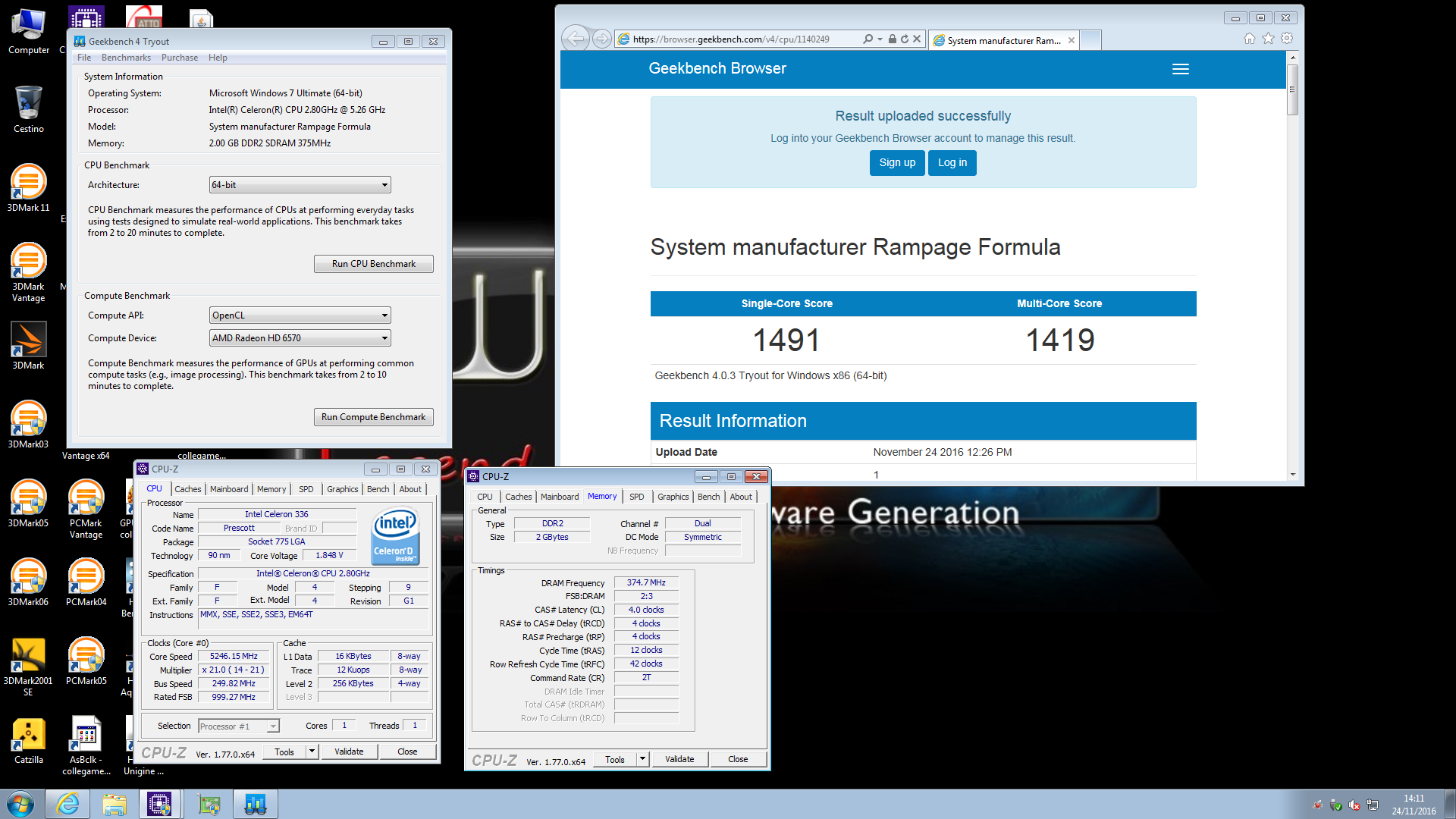Launch PCMark Vantage desktop shortcut
1456x819 pixels.
tap(86, 509)
